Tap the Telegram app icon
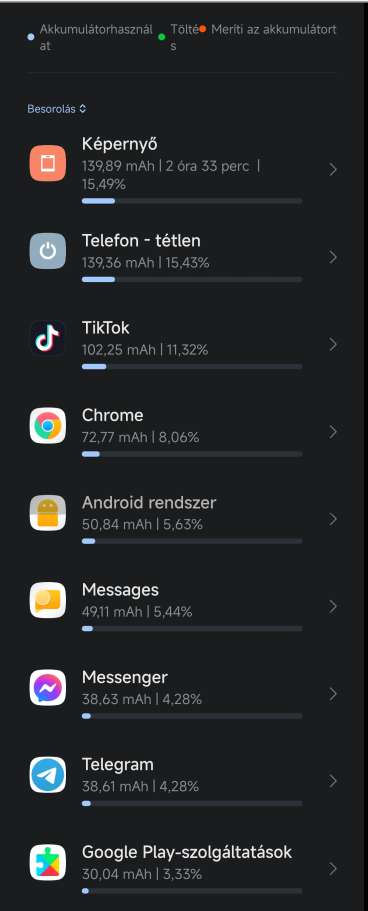This screenshot has width=368, height=911. [48, 775]
